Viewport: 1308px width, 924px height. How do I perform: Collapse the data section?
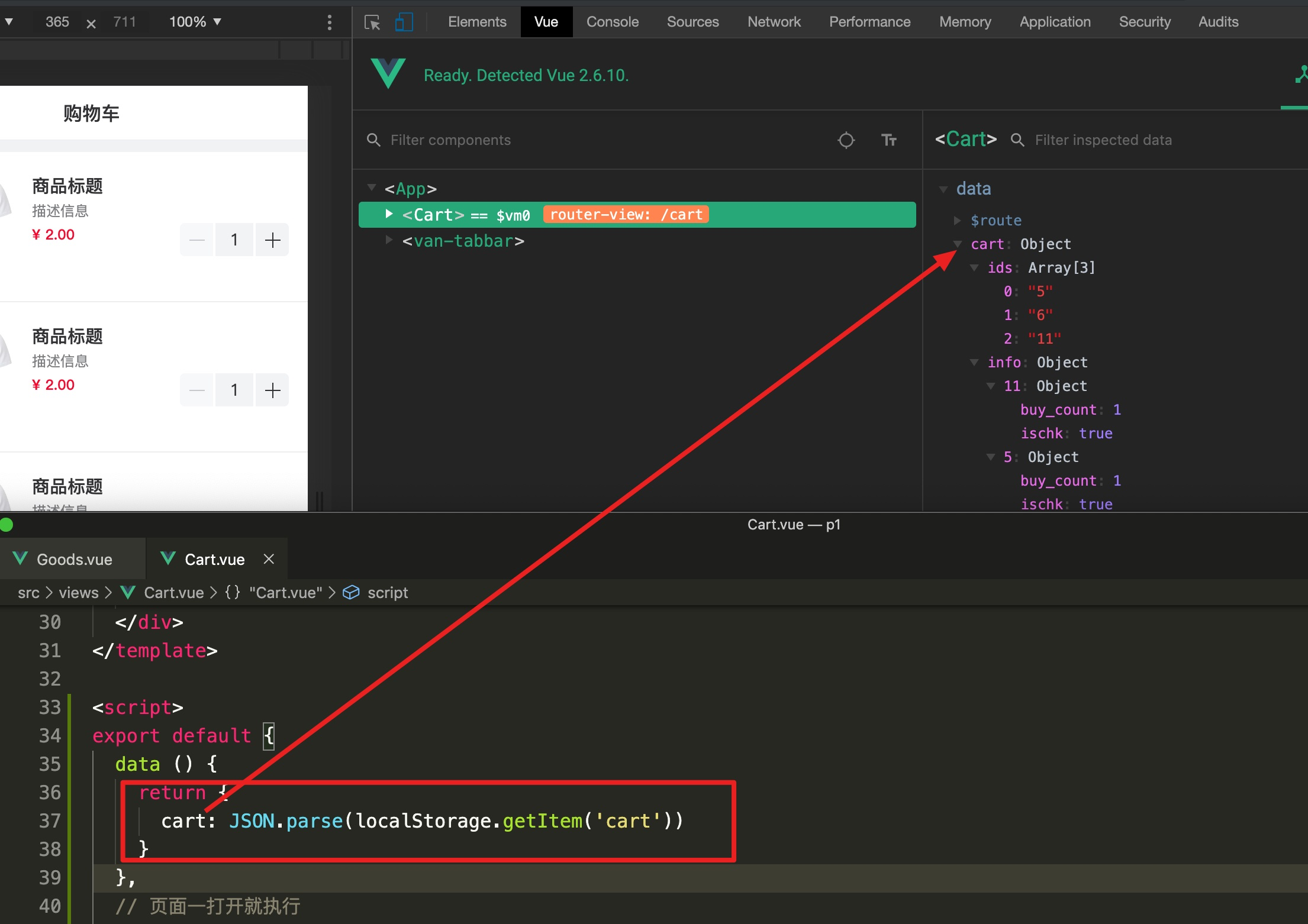pyautogui.click(x=943, y=189)
